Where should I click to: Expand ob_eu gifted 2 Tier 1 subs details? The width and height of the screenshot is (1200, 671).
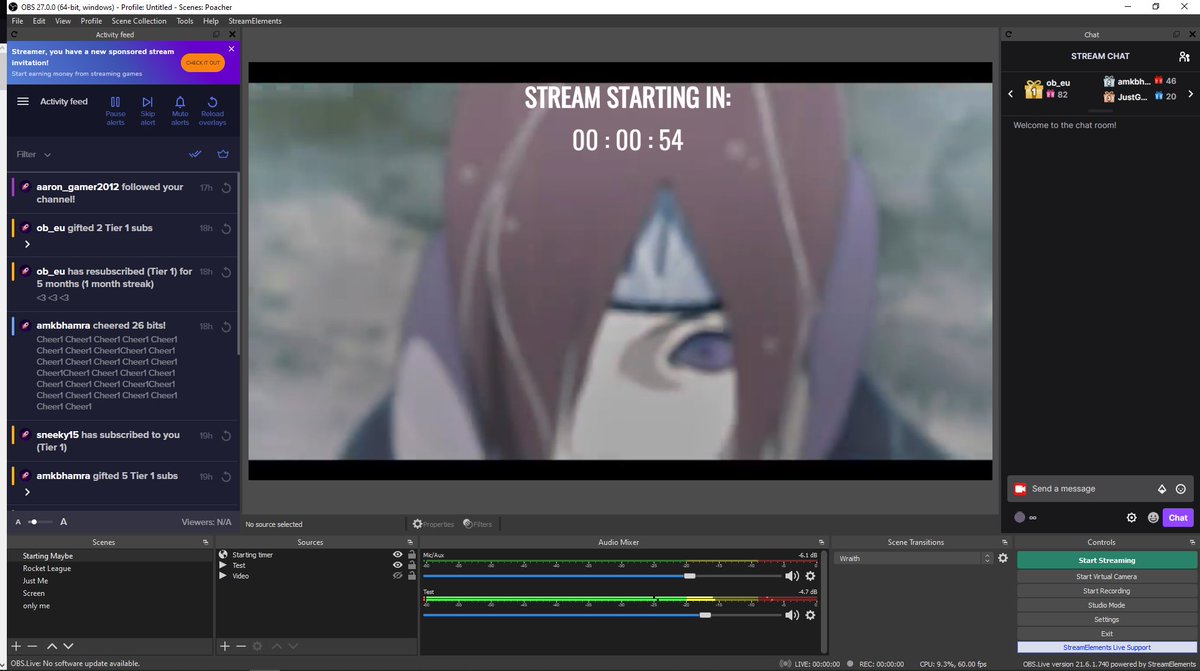[x=27, y=244]
